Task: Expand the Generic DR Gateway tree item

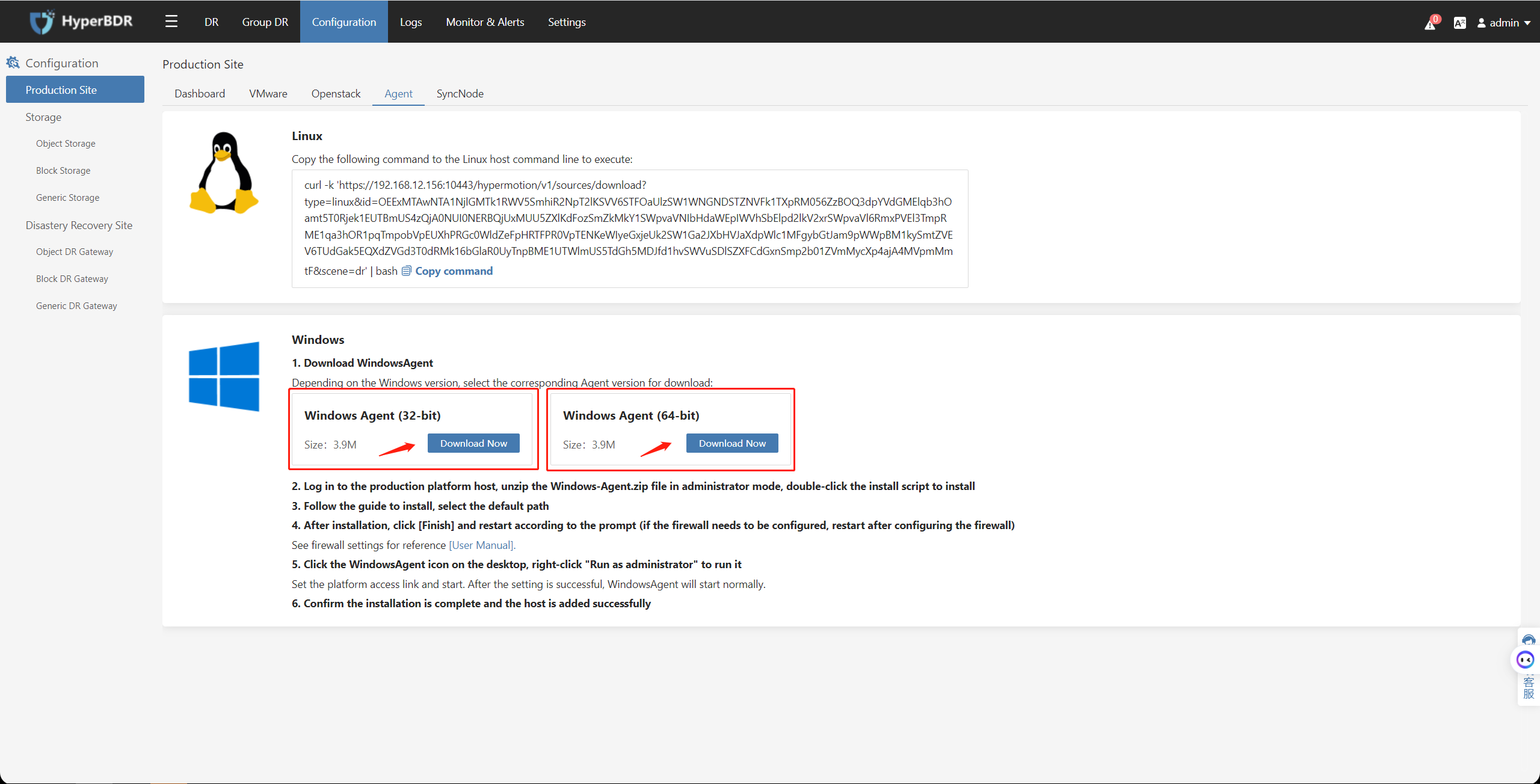Action: pyautogui.click(x=76, y=306)
